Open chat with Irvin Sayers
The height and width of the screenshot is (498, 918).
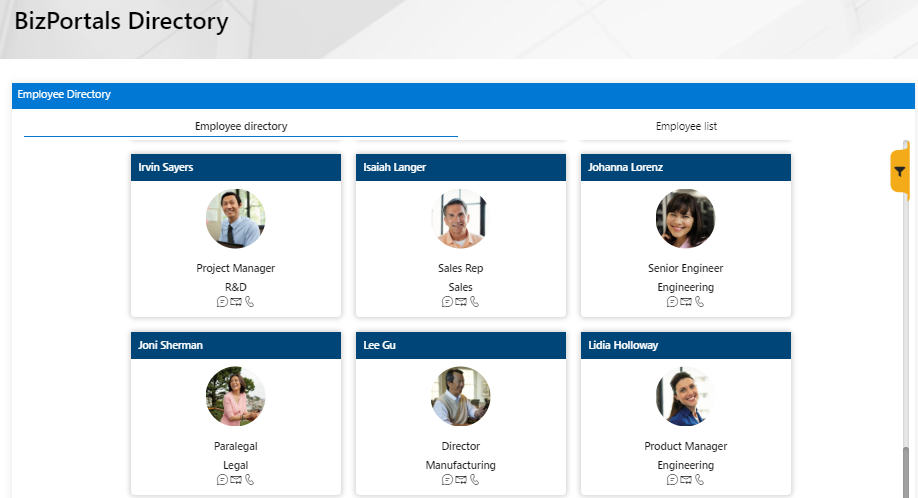[x=222, y=302]
